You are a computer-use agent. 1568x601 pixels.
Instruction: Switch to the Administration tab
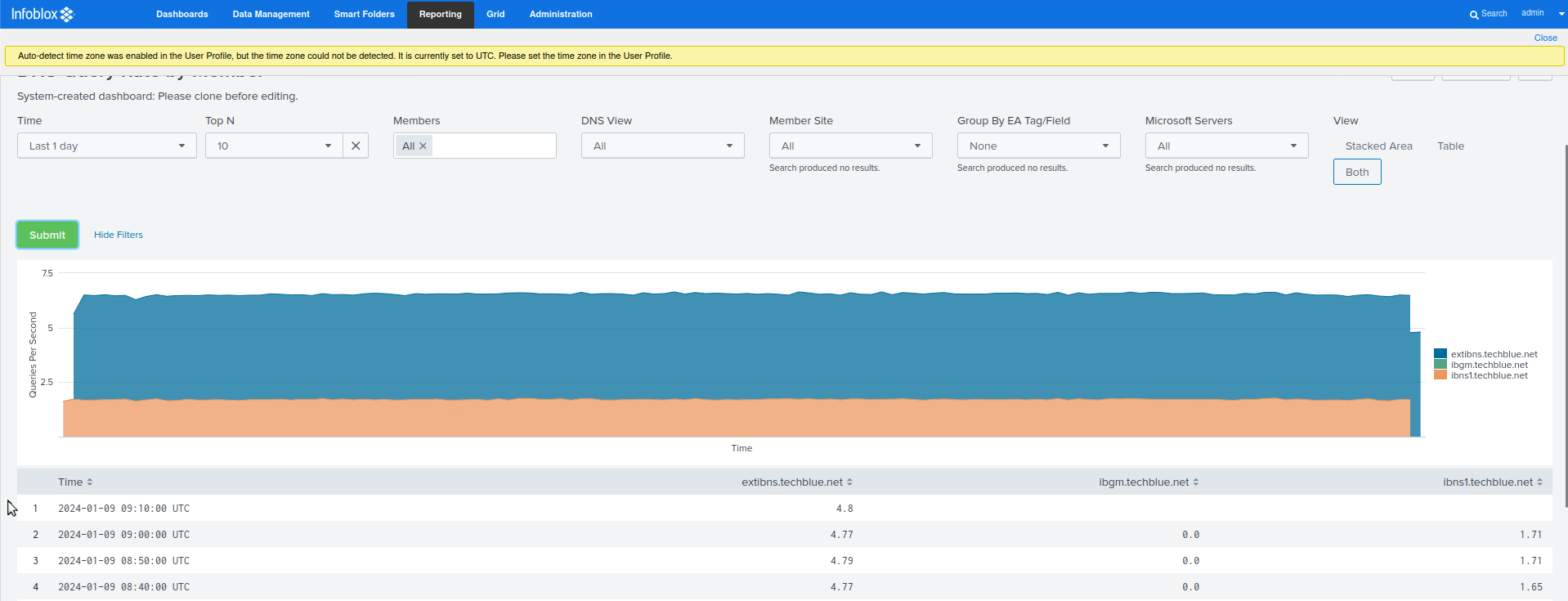tap(560, 15)
